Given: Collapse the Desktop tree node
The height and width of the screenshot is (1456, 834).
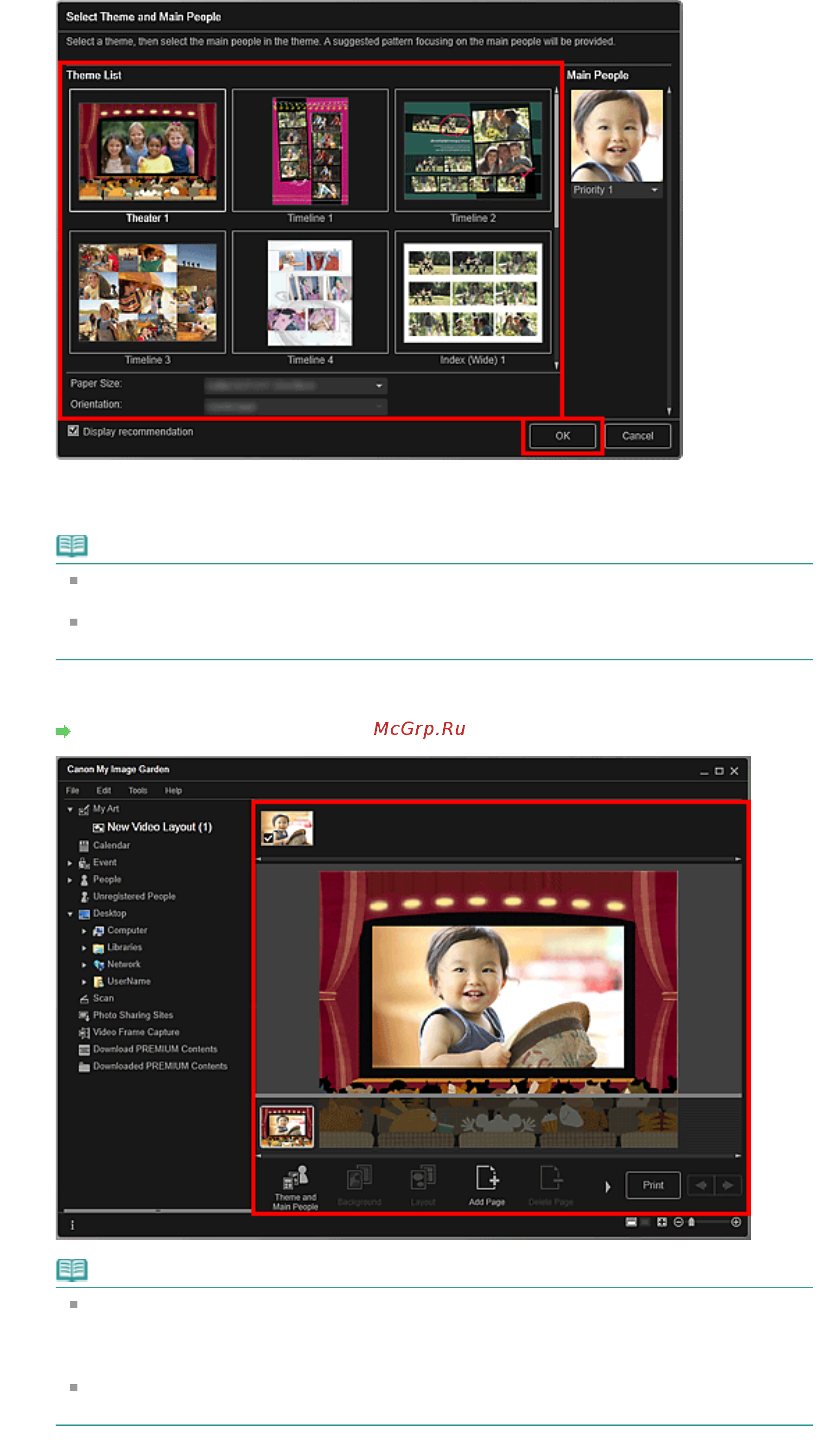Looking at the screenshot, I should coord(70,914).
